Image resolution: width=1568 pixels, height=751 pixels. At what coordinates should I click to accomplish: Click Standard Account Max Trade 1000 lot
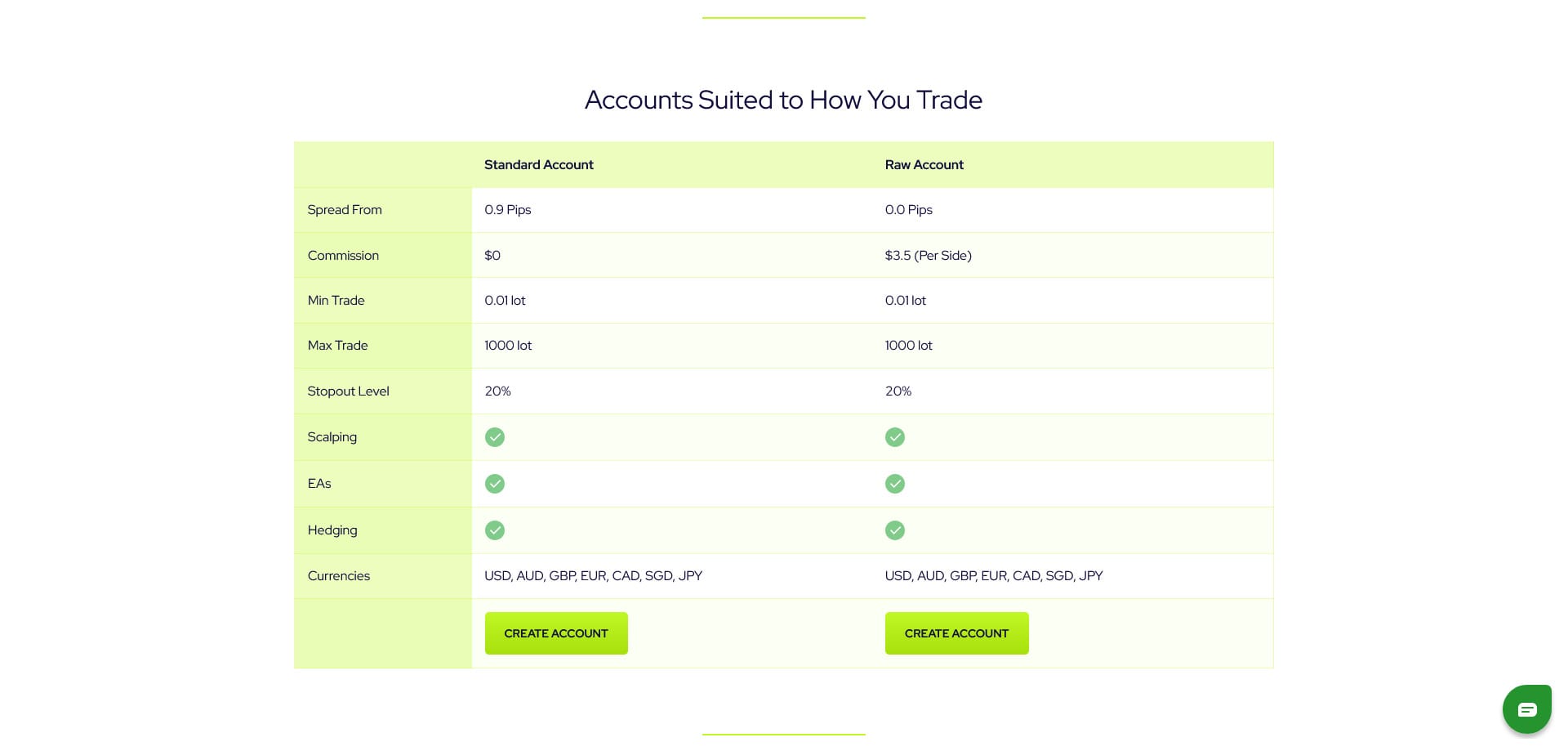pos(508,346)
